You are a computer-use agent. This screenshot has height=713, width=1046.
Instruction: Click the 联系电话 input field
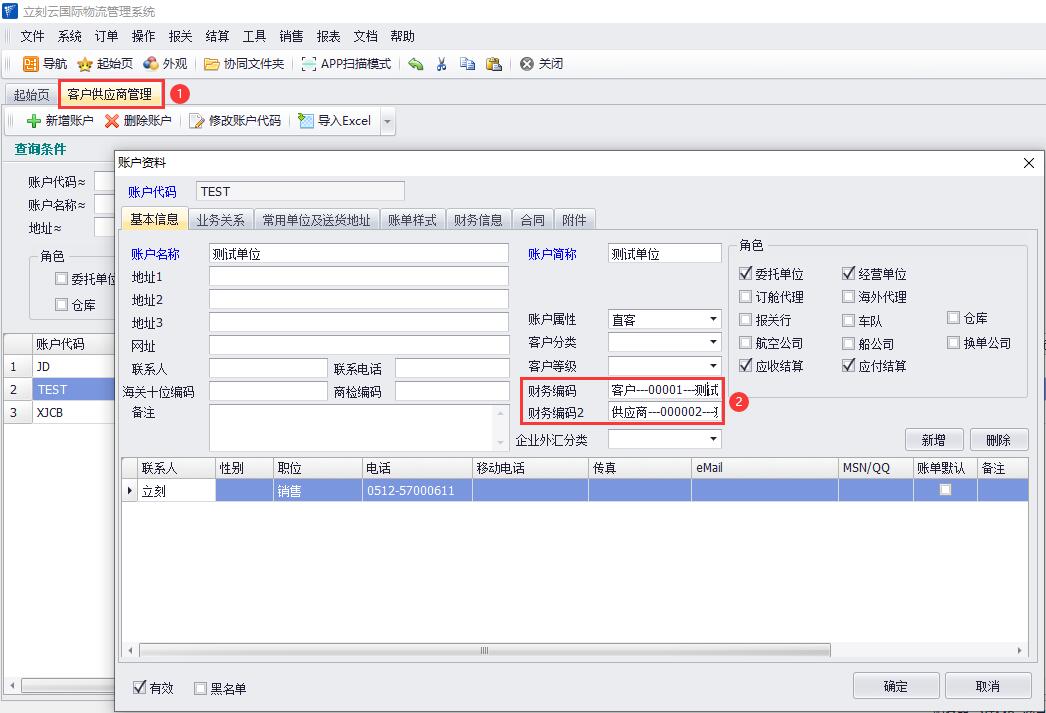tap(452, 369)
